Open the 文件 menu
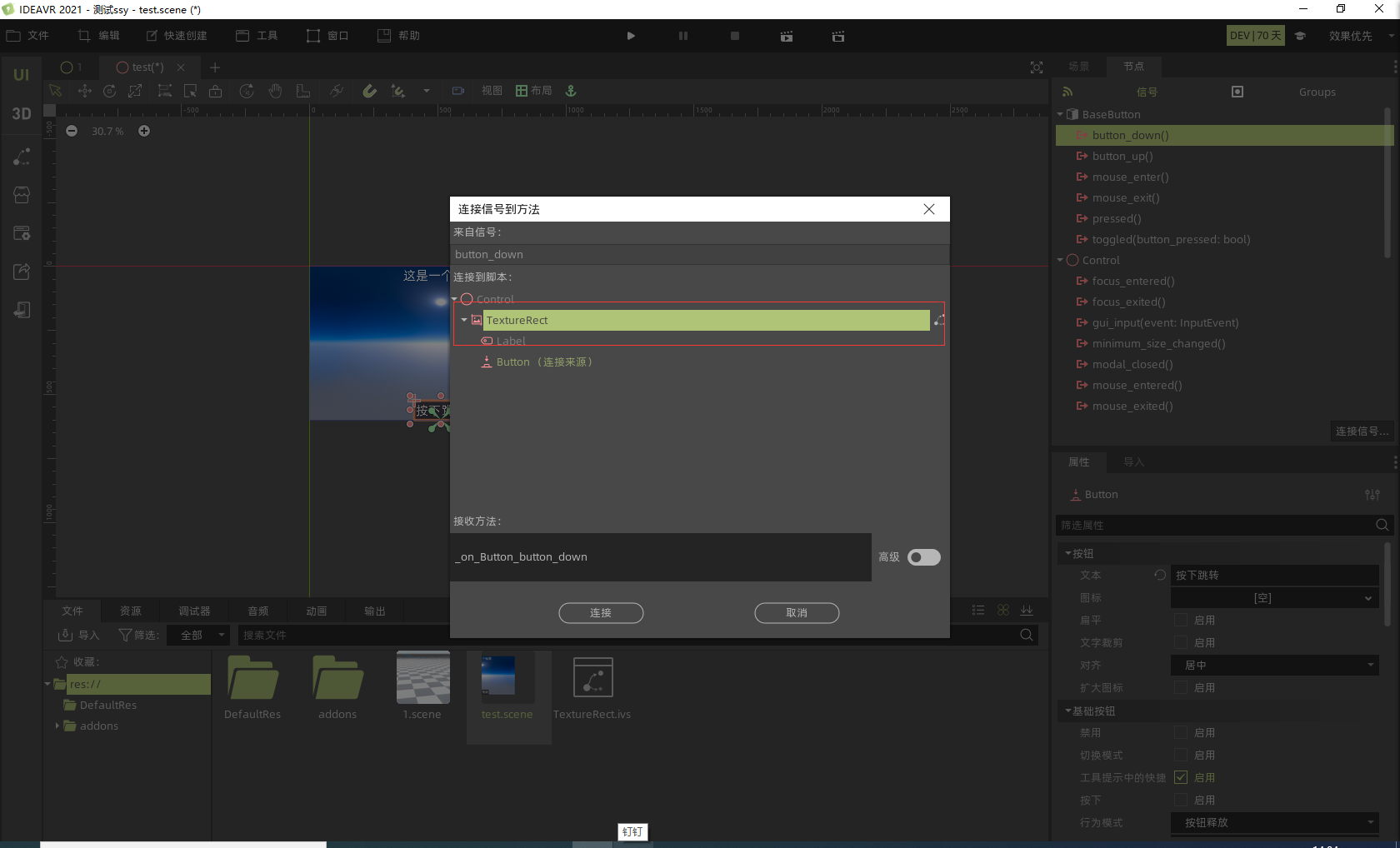 pyautogui.click(x=28, y=36)
